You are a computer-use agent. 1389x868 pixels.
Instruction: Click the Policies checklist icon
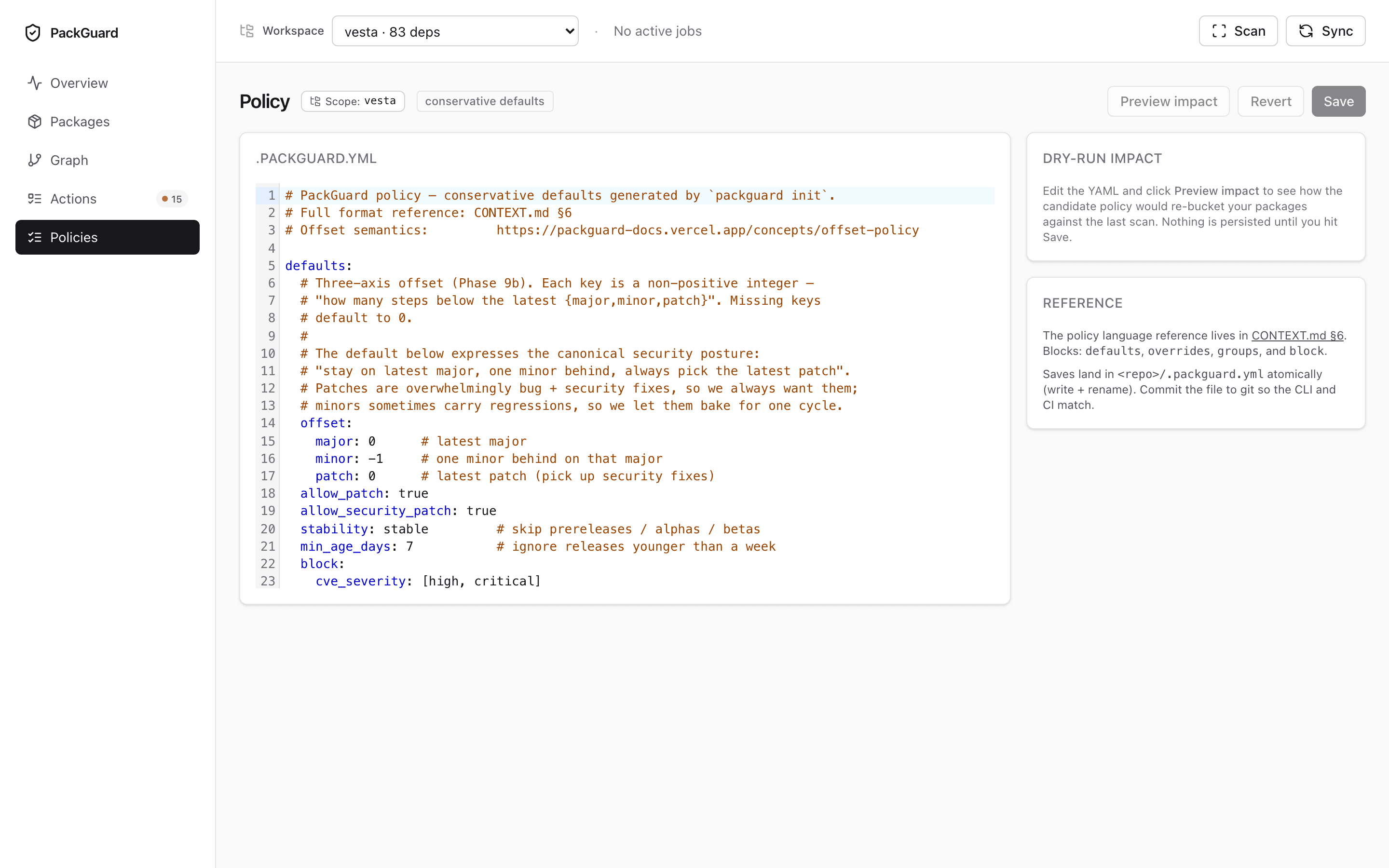click(34, 237)
